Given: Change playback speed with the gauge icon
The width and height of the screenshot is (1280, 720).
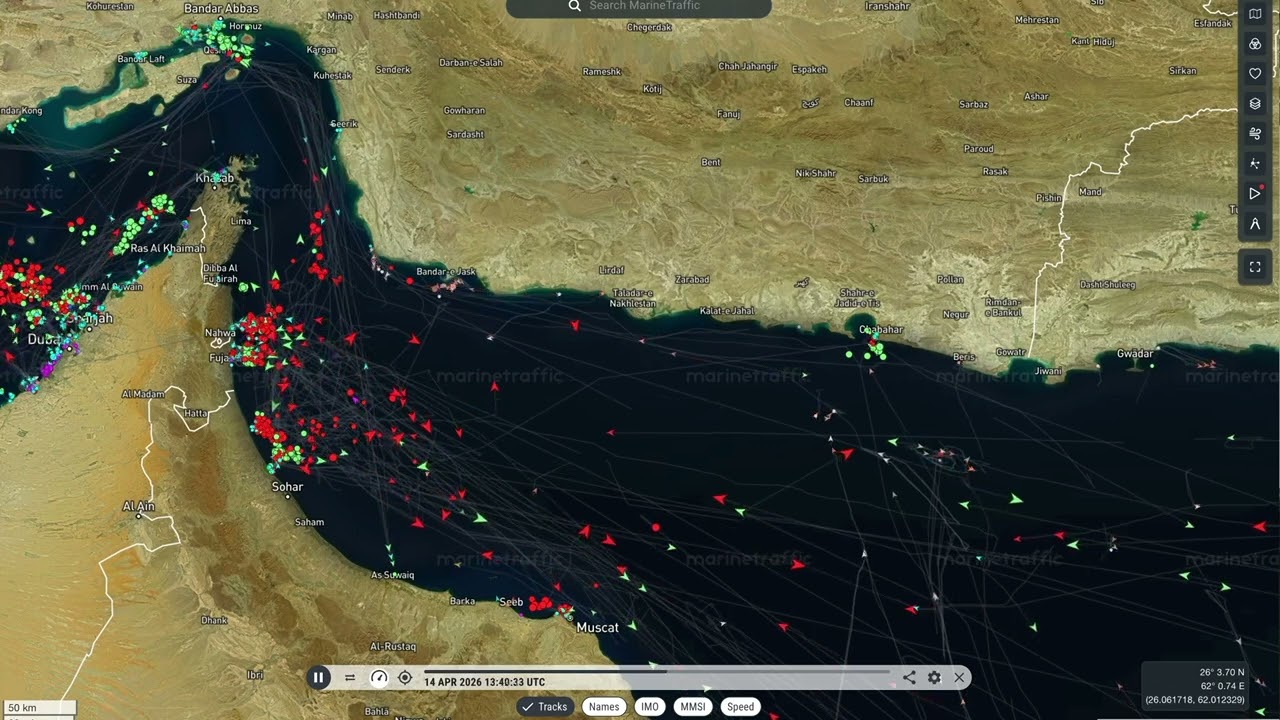Looking at the screenshot, I should [378, 677].
